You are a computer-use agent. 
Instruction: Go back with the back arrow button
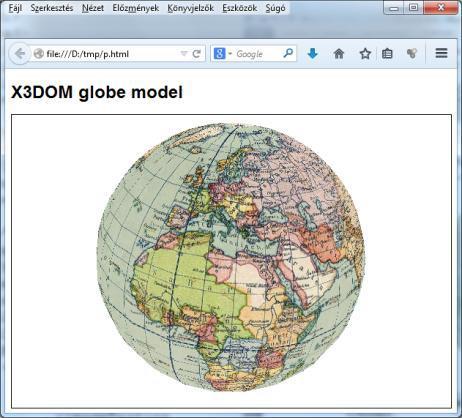point(19,54)
